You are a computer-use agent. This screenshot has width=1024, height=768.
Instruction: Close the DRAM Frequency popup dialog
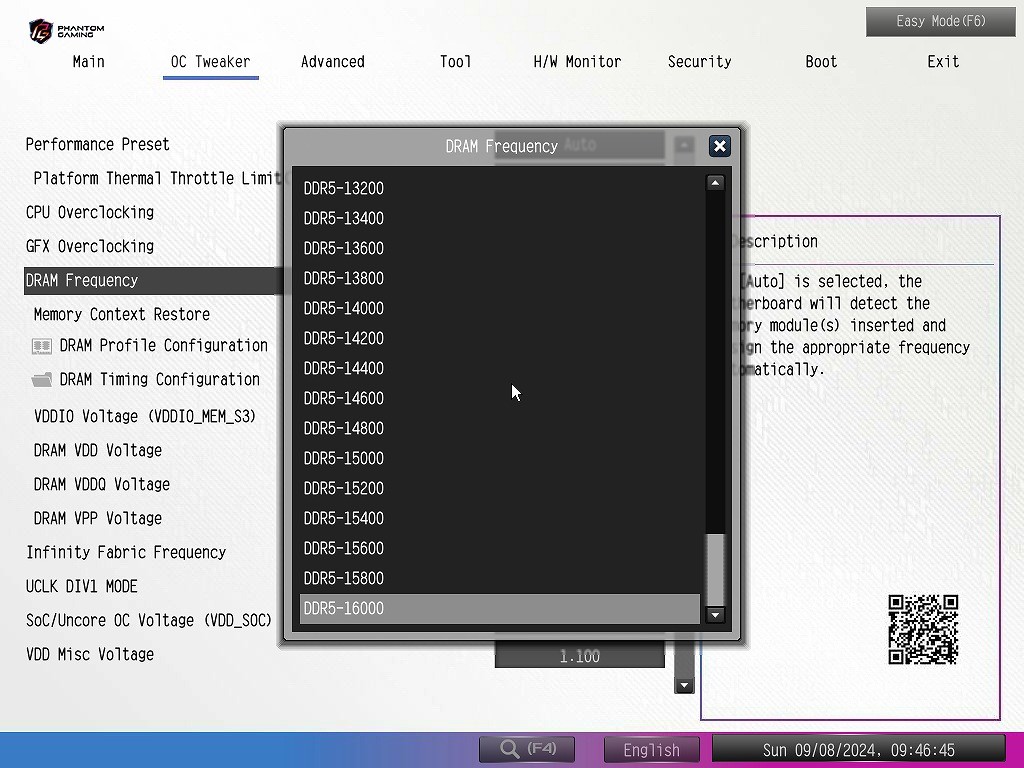(x=719, y=146)
